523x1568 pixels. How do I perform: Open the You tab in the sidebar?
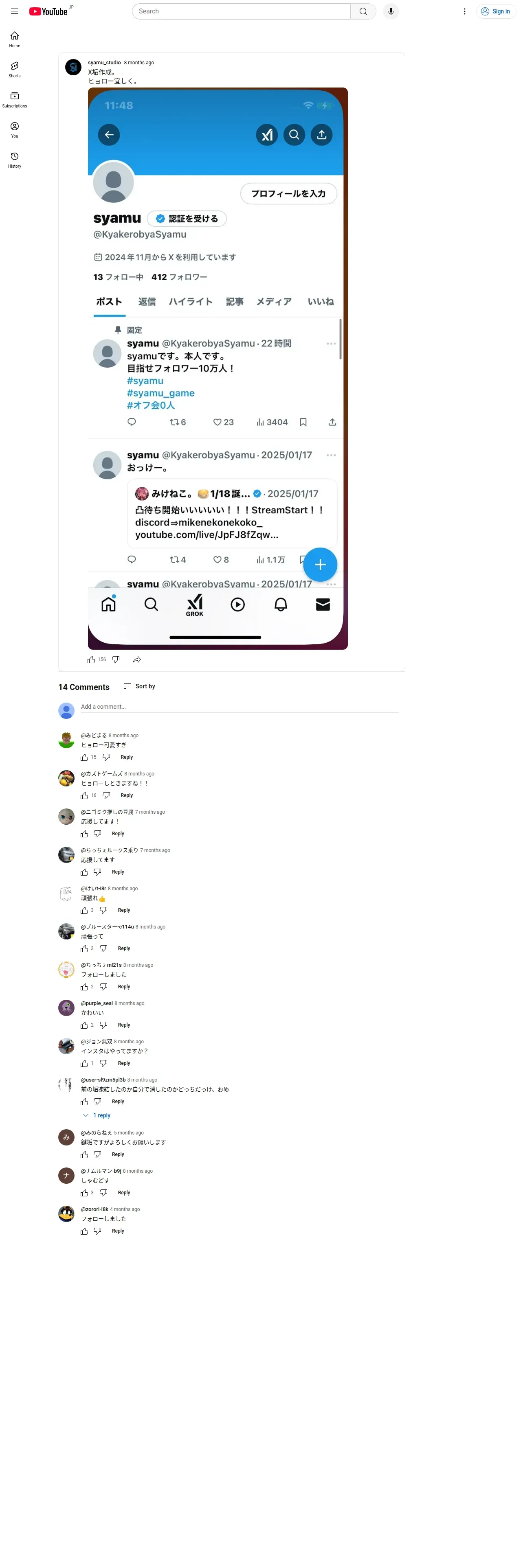click(x=15, y=130)
